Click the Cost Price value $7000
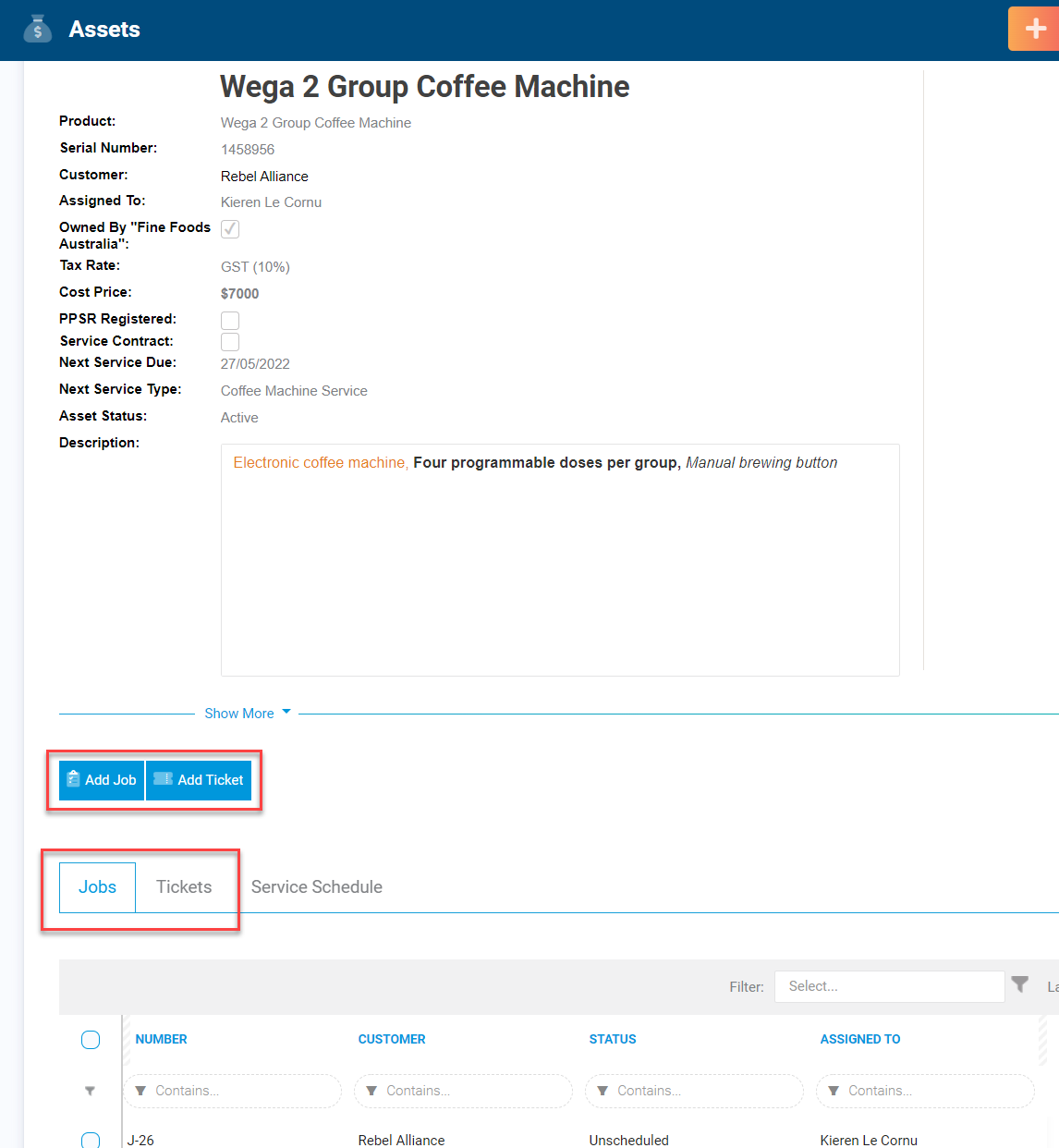 click(240, 294)
